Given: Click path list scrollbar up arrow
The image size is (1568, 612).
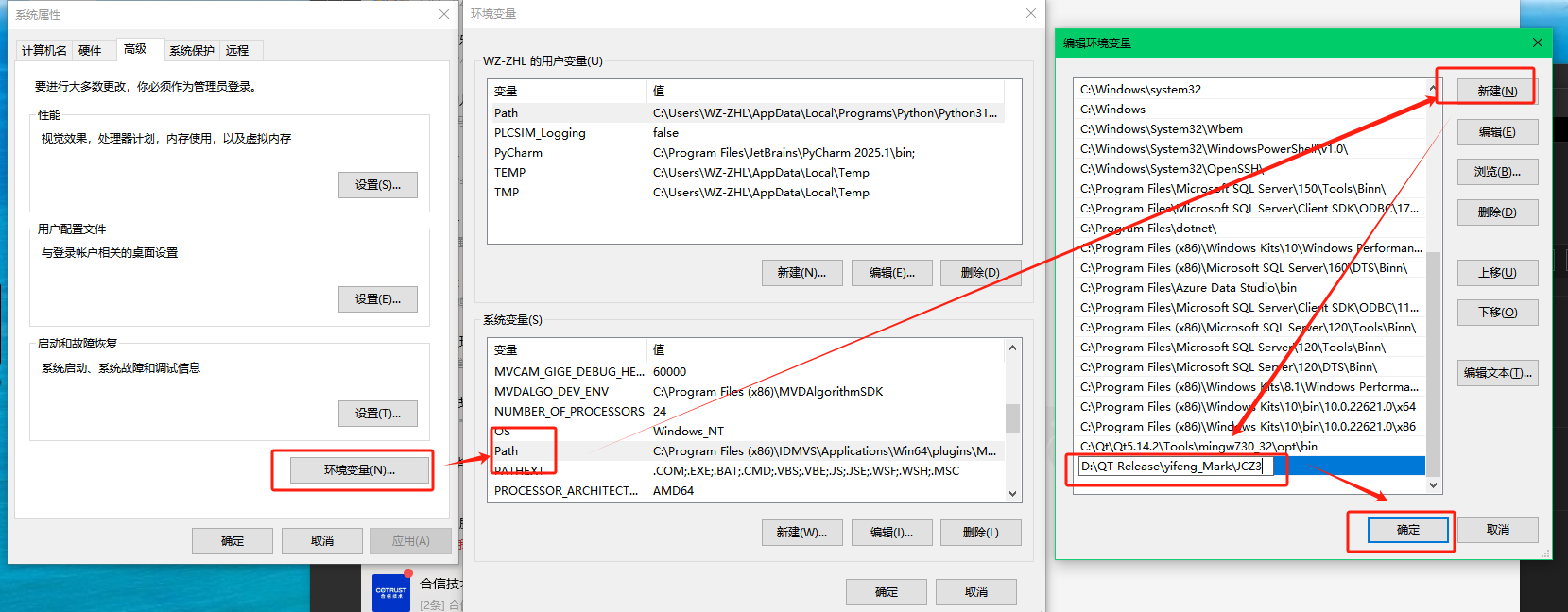Looking at the screenshot, I should click(1433, 89).
